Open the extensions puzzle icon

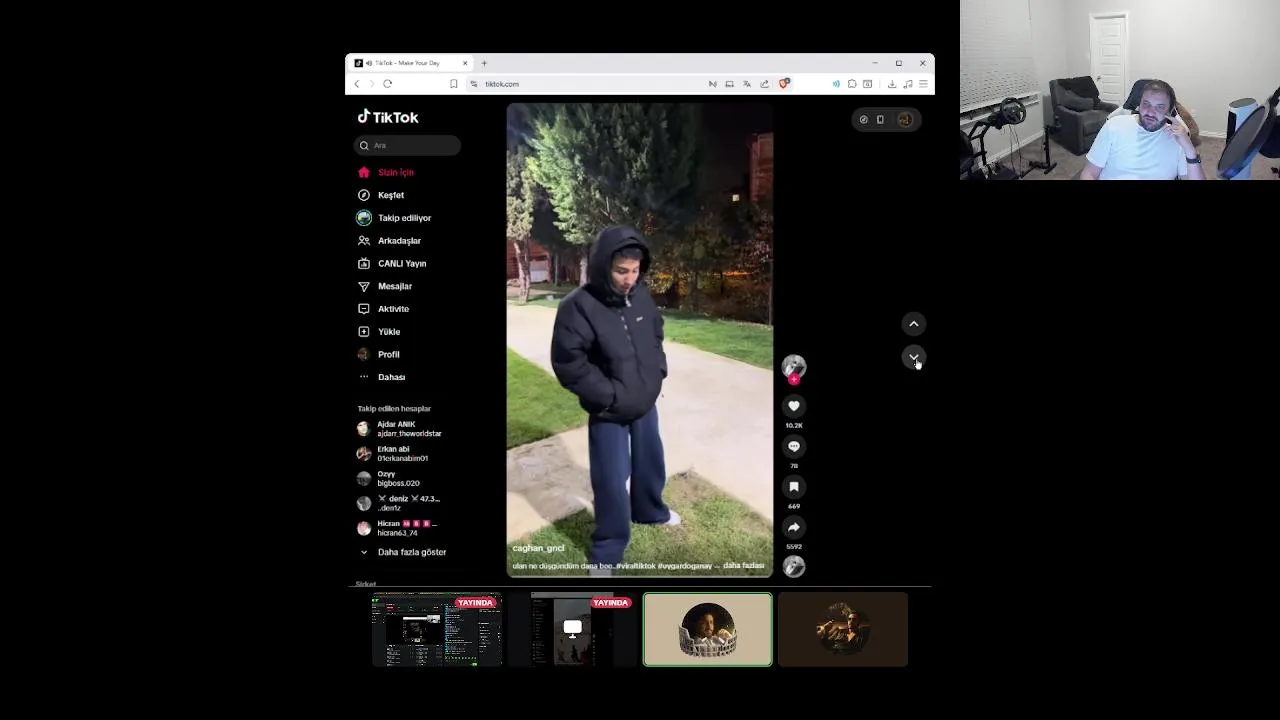coord(852,84)
